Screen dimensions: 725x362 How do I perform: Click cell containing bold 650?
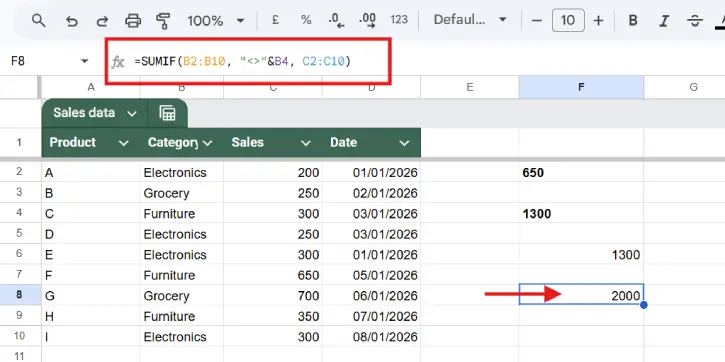[x=581, y=172]
